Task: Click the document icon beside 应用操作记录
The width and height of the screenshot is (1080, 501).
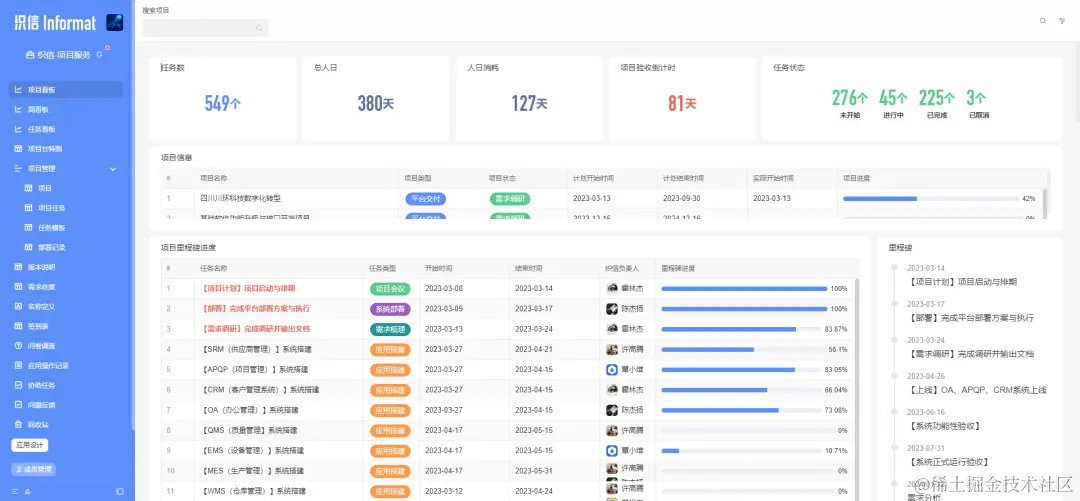Action: point(19,365)
